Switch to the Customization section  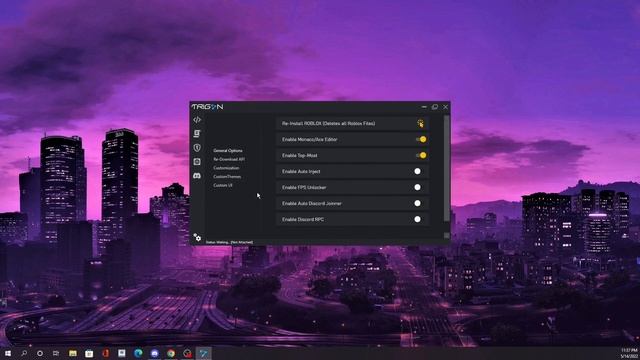click(226, 168)
